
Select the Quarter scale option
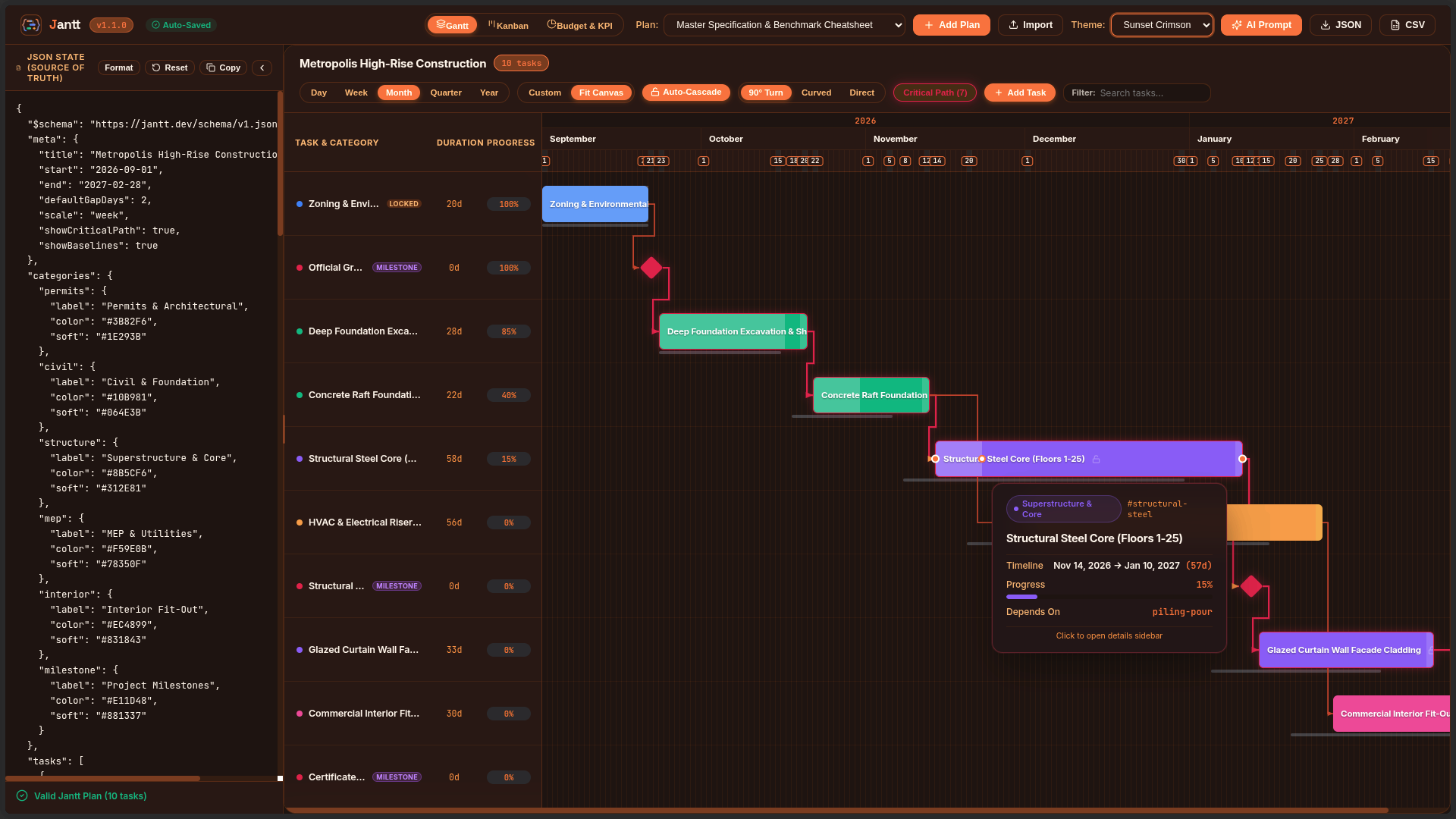tap(446, 93)
